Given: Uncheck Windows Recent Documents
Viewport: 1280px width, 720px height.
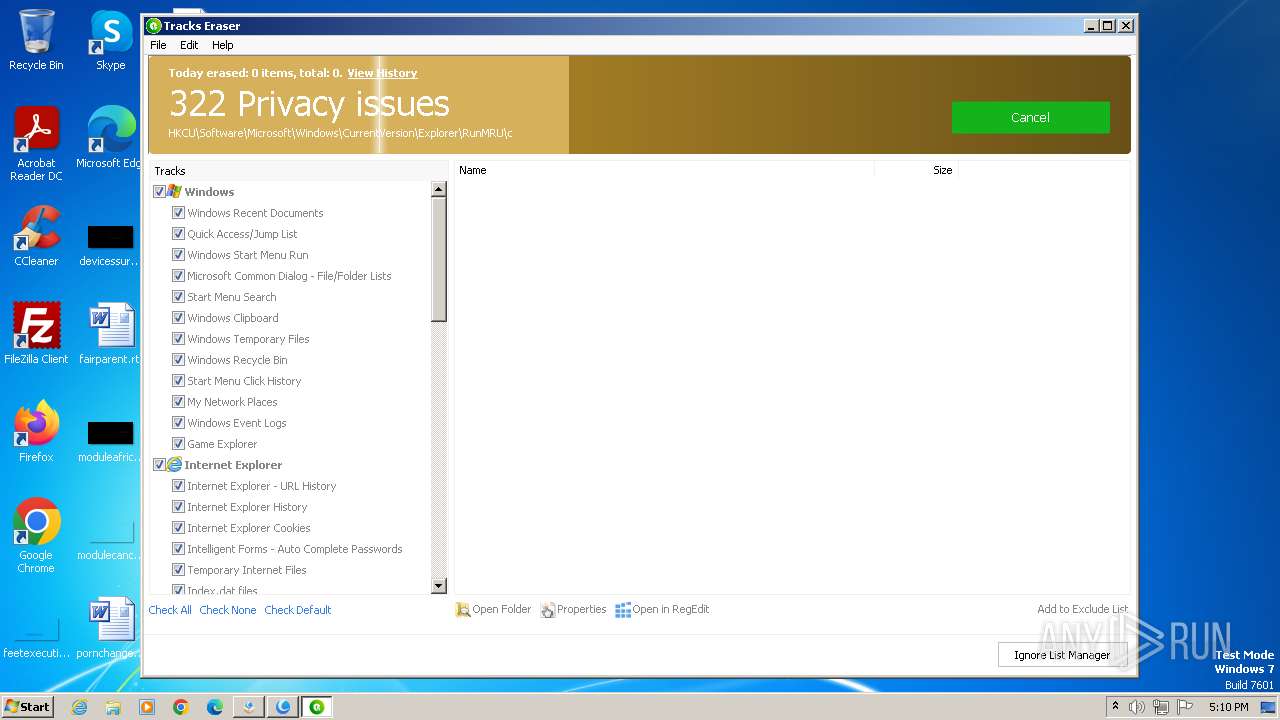Looking at the screenshot, I should 178,213.
